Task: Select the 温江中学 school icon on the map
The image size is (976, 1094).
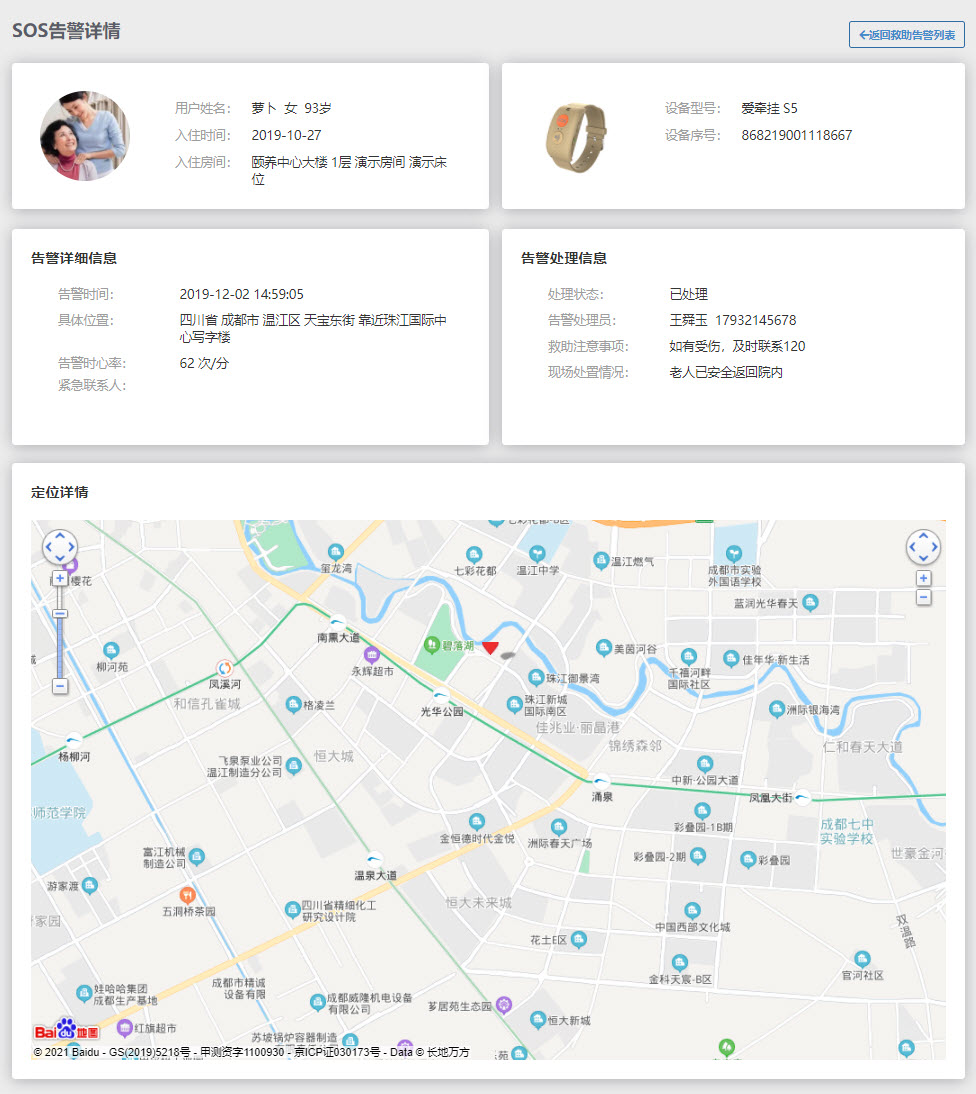Action: (538, 554)
